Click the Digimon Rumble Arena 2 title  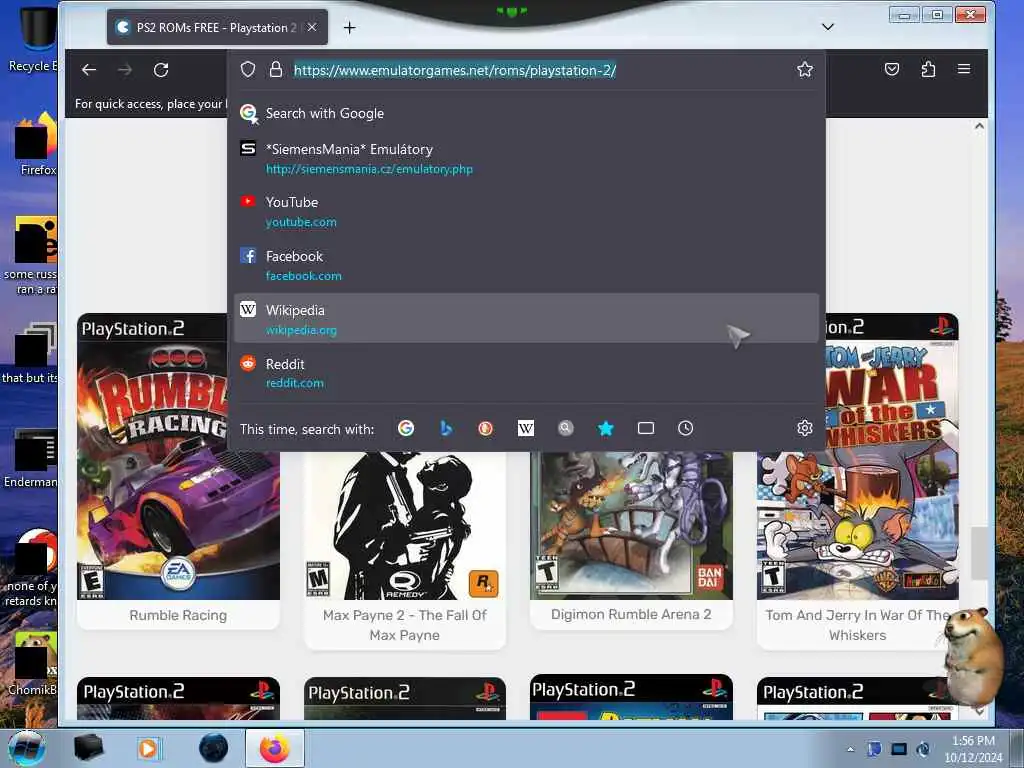point(632,615)
